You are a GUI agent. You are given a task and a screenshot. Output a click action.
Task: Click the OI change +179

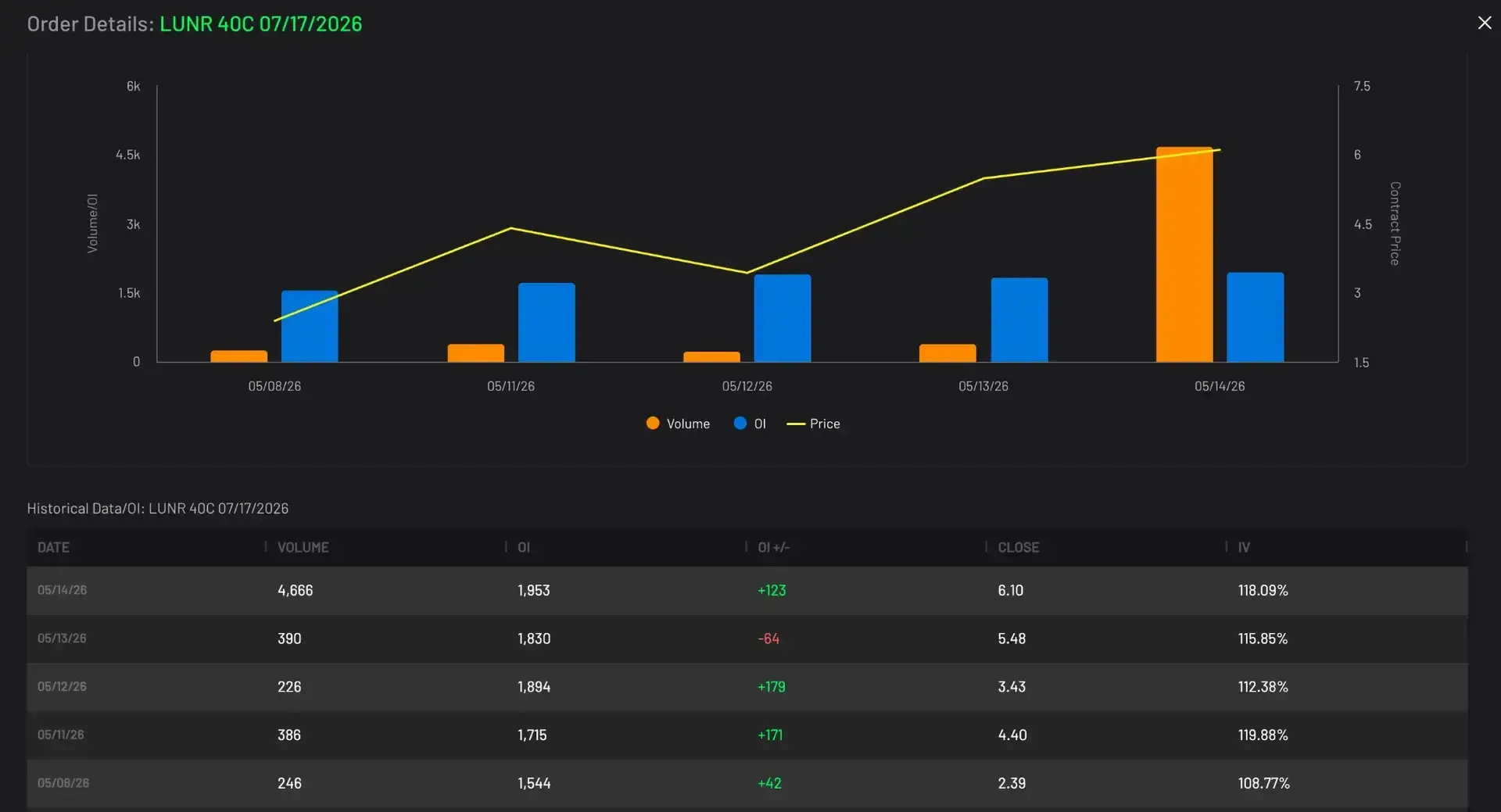point(772,687)
